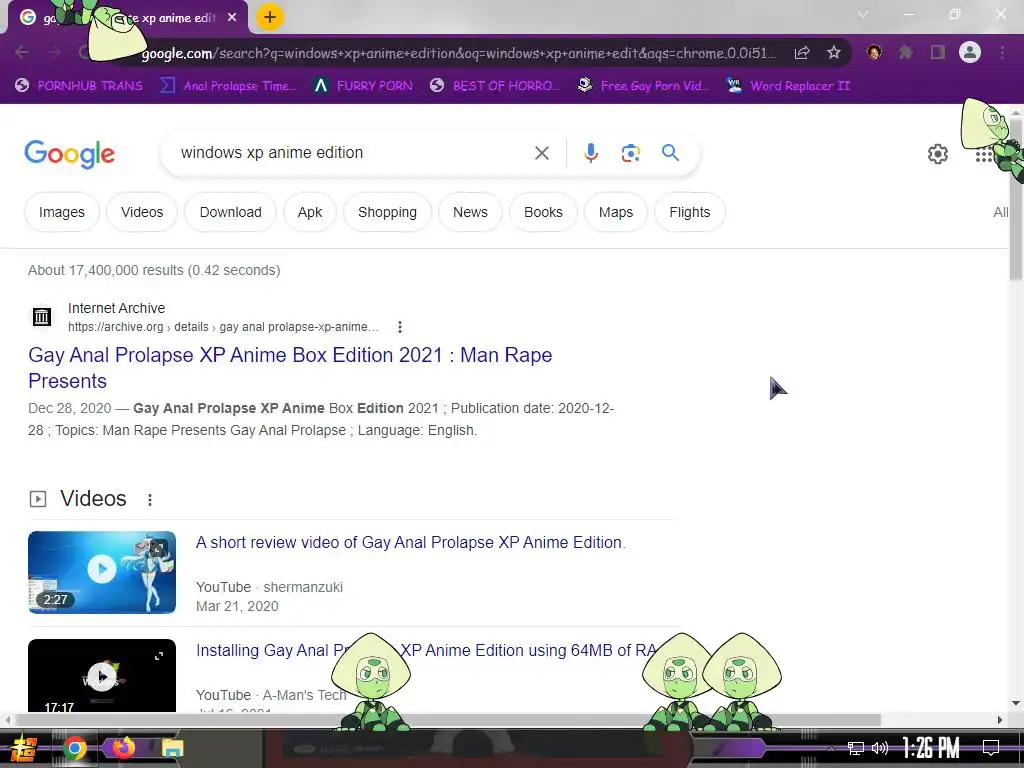
Task: Toggle the Chrome side panel
Action: 938,52
